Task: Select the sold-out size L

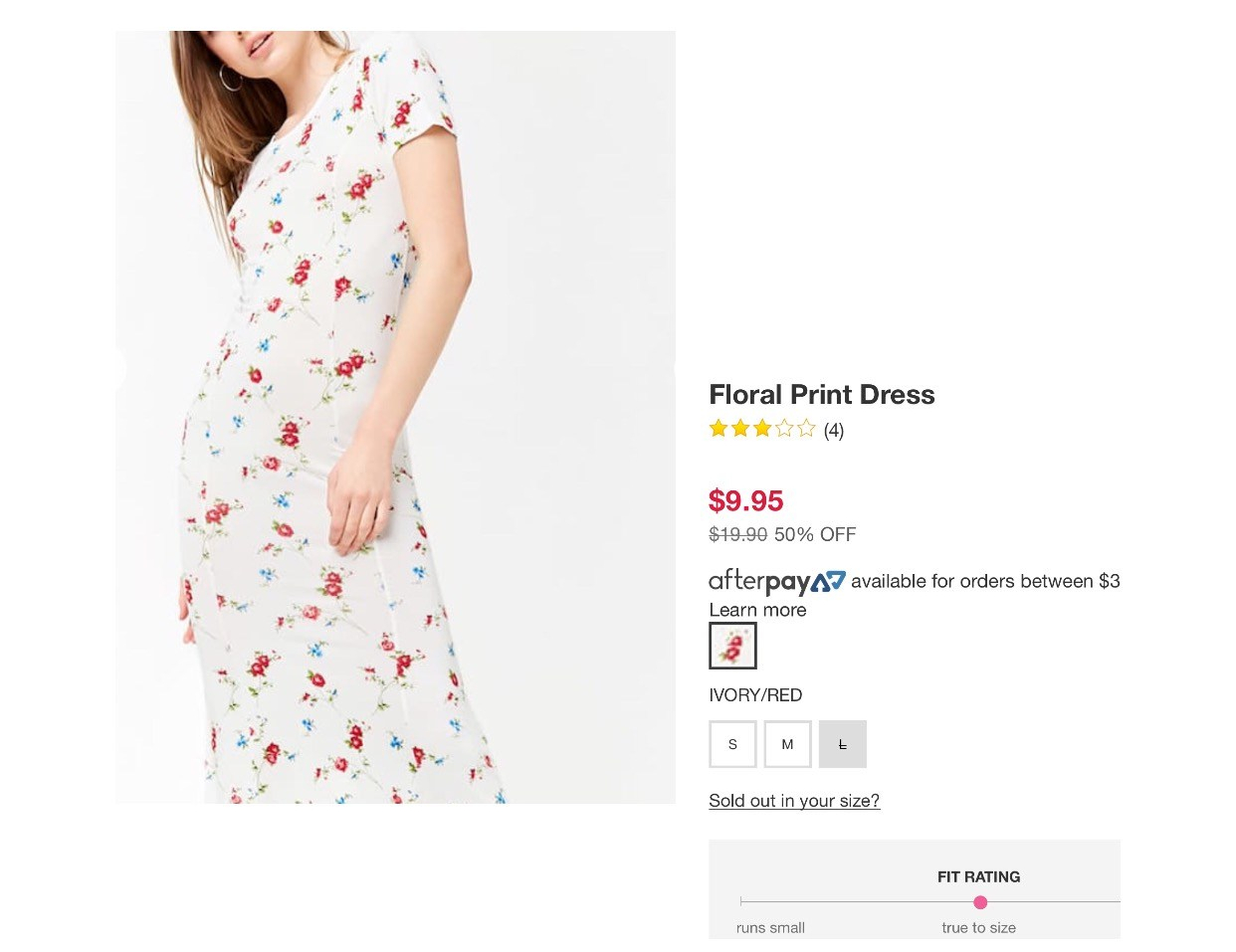Action: pyautogui.click(x=842, y=744)
